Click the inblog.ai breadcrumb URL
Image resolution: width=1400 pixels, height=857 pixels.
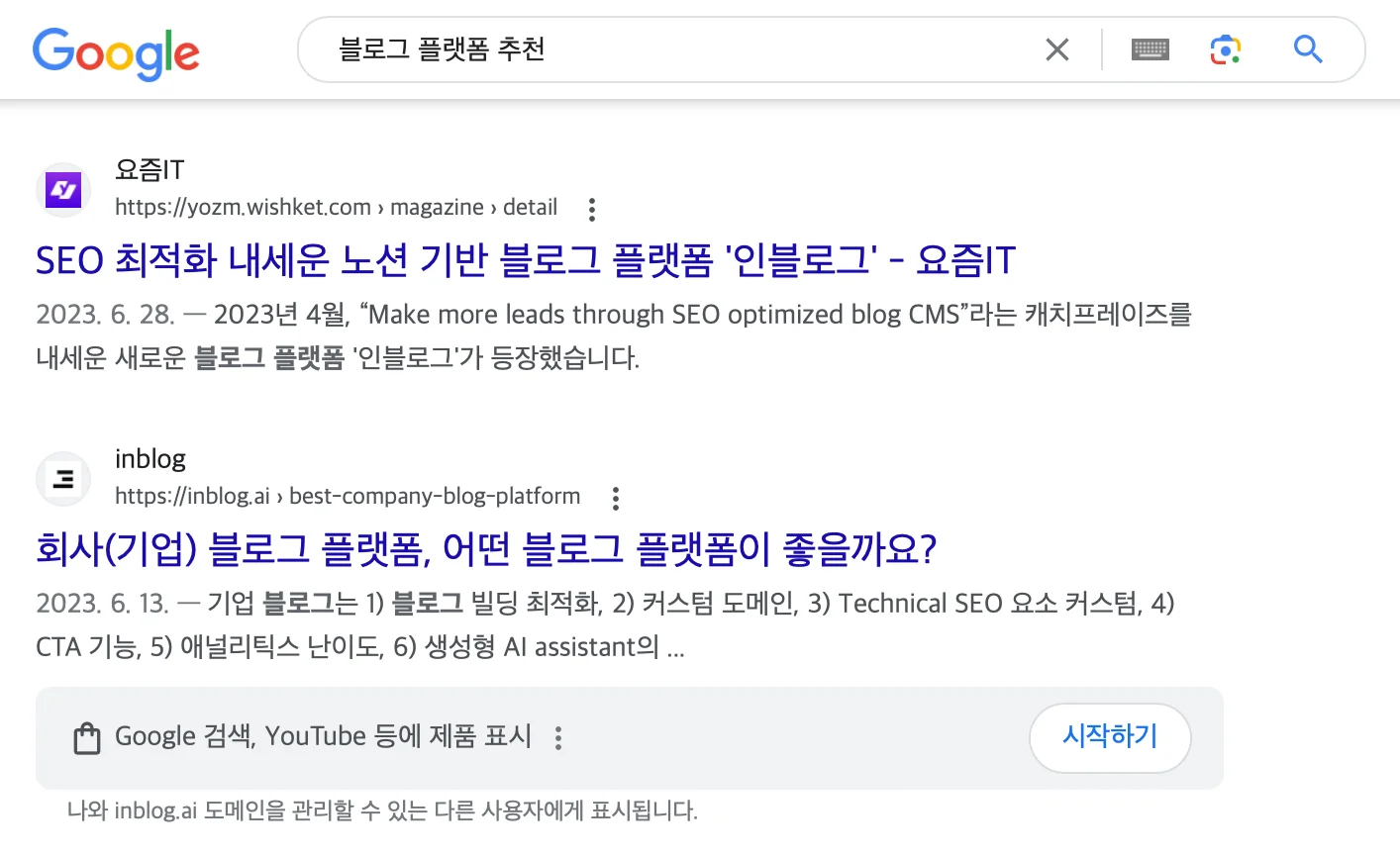[347, 496]
